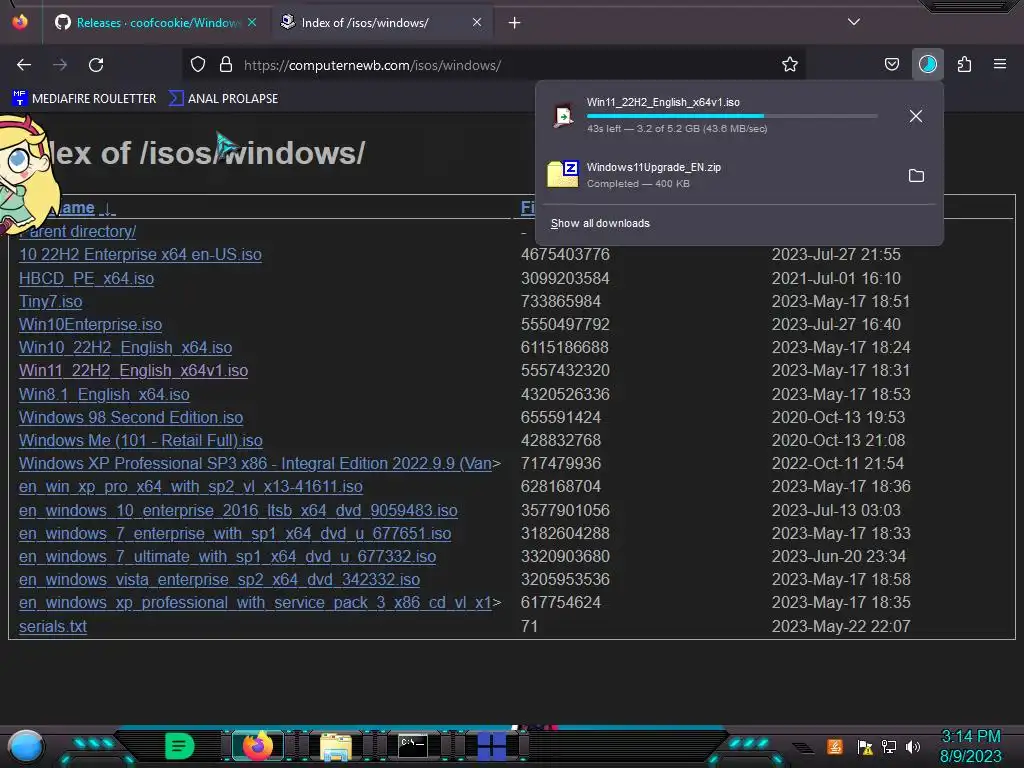
Task: Cancel the Win11_22H2 ISO download
Action: (x=916, y=116)
